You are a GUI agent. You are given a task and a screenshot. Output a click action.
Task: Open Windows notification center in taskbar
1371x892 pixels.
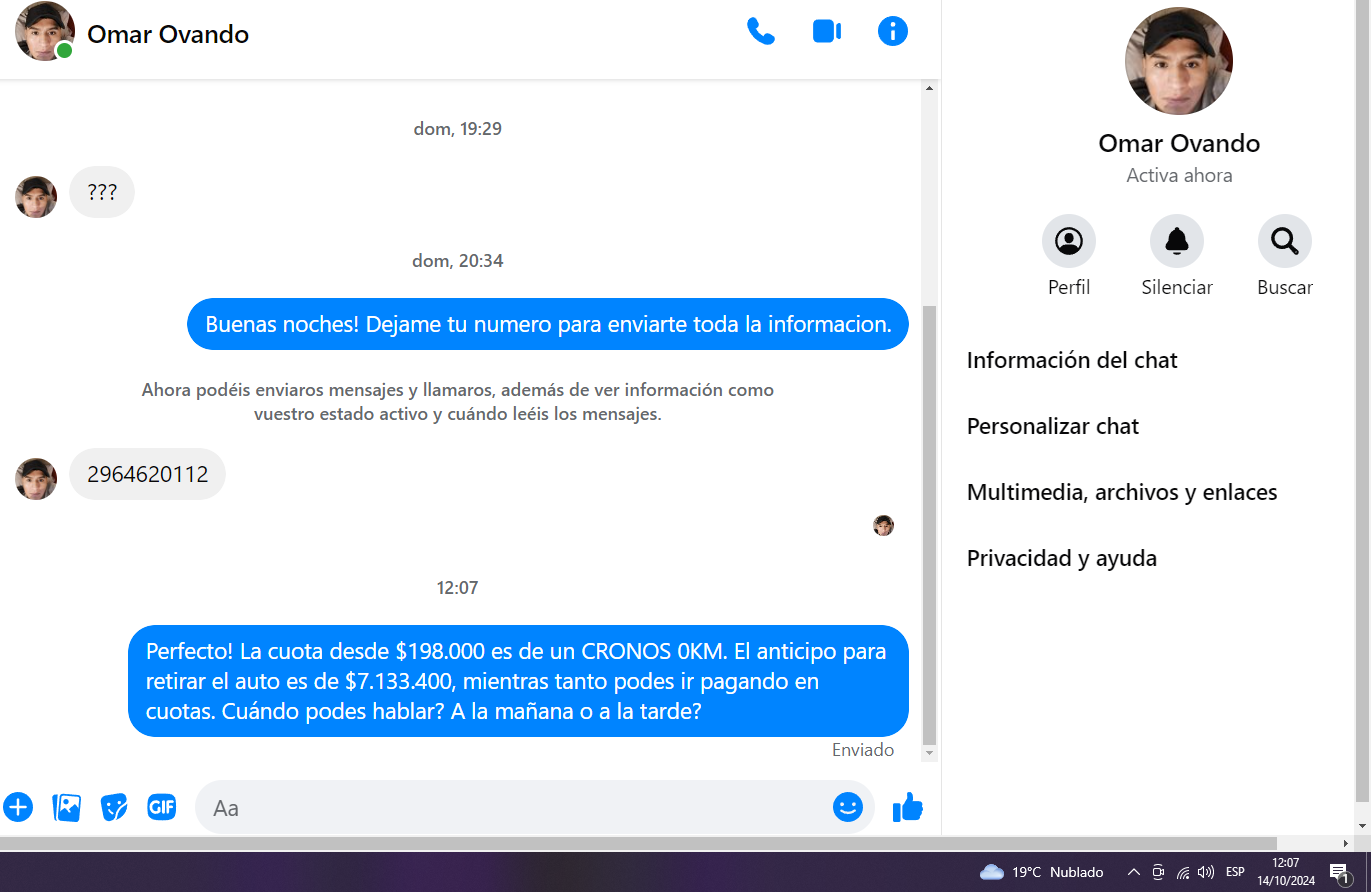tap(1340, 872)
